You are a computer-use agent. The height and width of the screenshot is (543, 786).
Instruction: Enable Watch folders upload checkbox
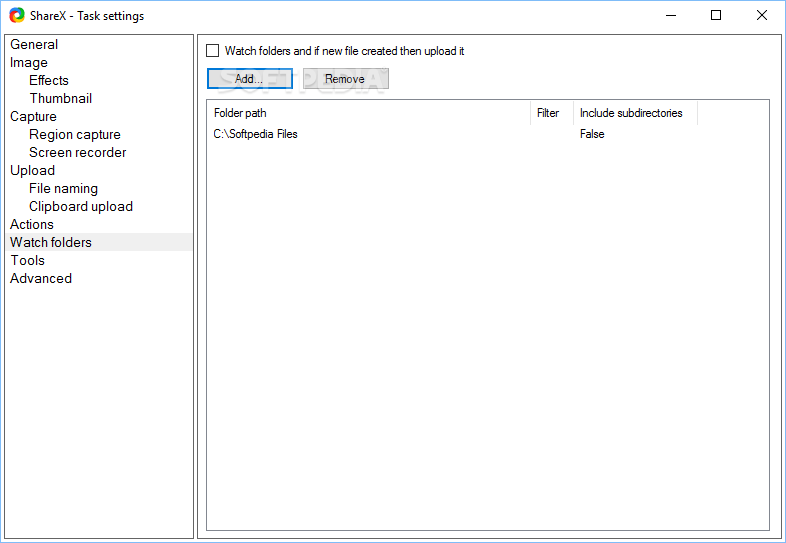[x=213, y=51]
